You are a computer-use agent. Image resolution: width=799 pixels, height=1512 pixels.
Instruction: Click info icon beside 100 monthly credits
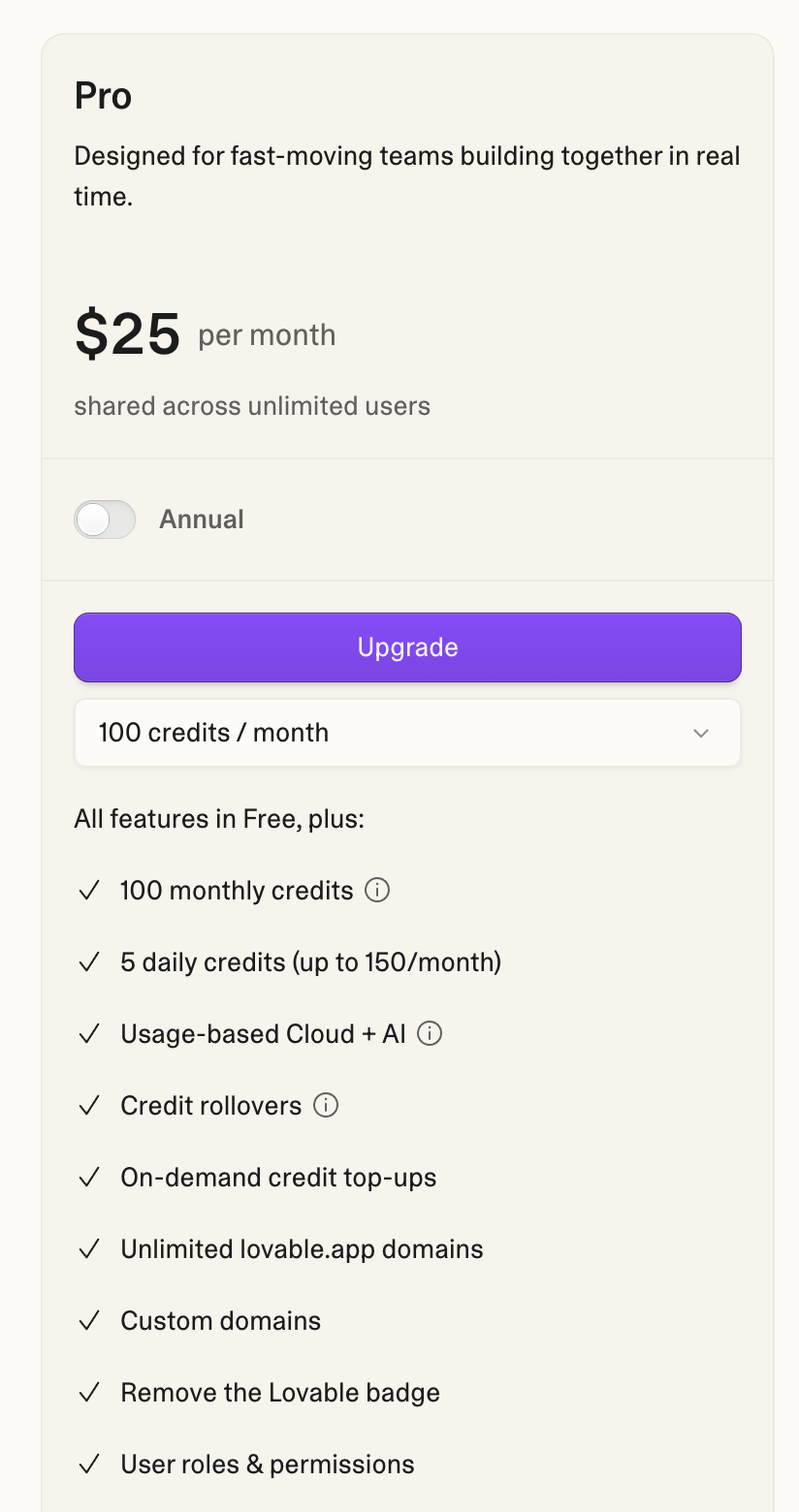click(x=377, y=890)
